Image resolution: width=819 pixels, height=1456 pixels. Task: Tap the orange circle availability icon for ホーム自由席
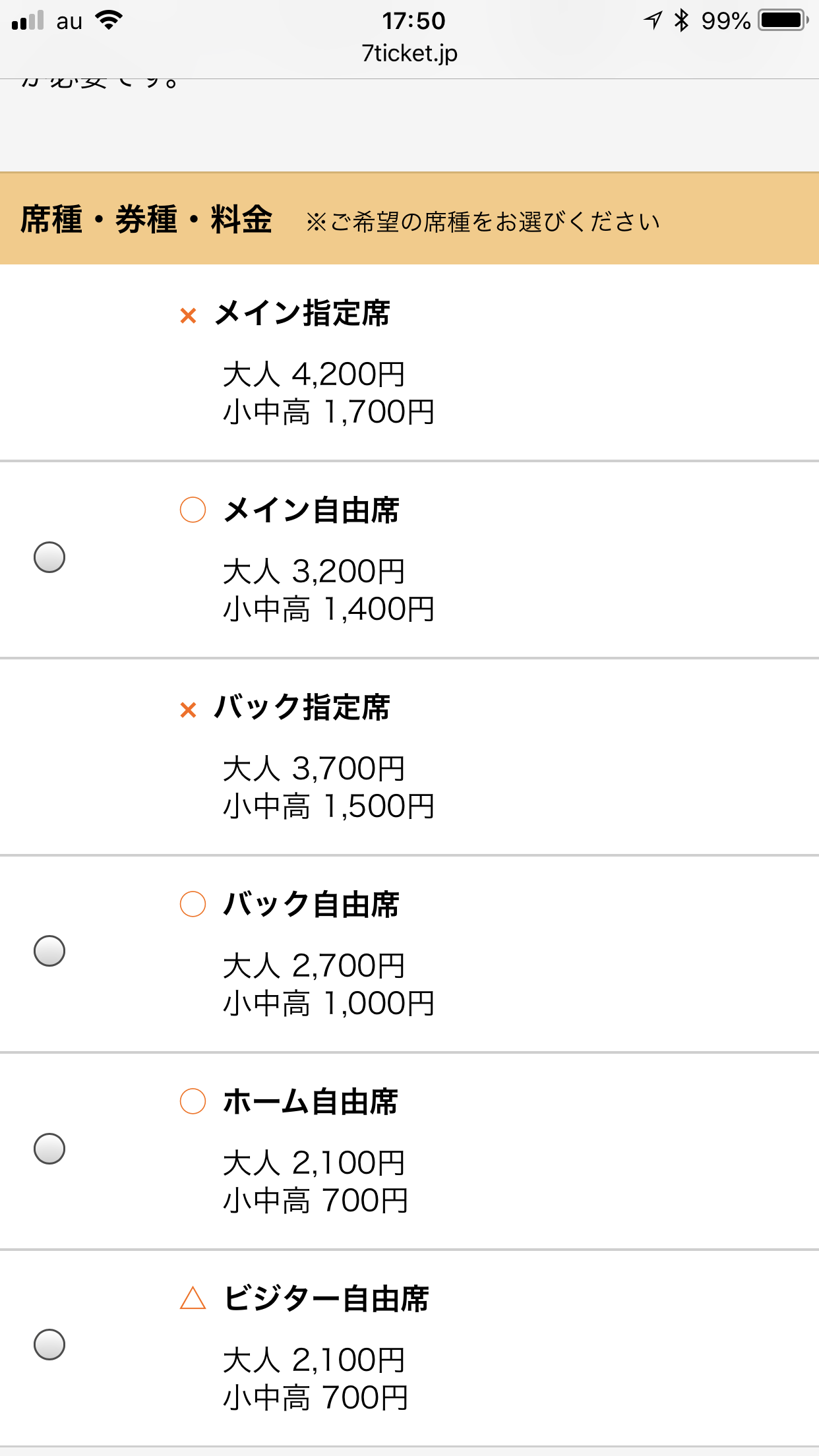[x=193, y=1101]
